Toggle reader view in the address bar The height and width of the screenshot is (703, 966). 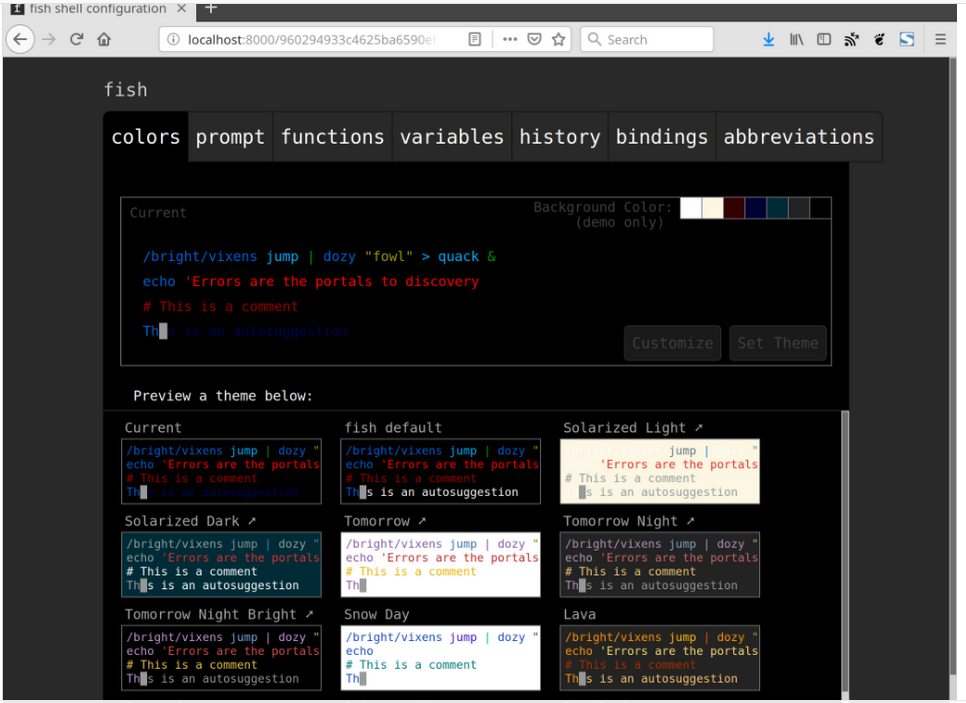coord(475,40)
